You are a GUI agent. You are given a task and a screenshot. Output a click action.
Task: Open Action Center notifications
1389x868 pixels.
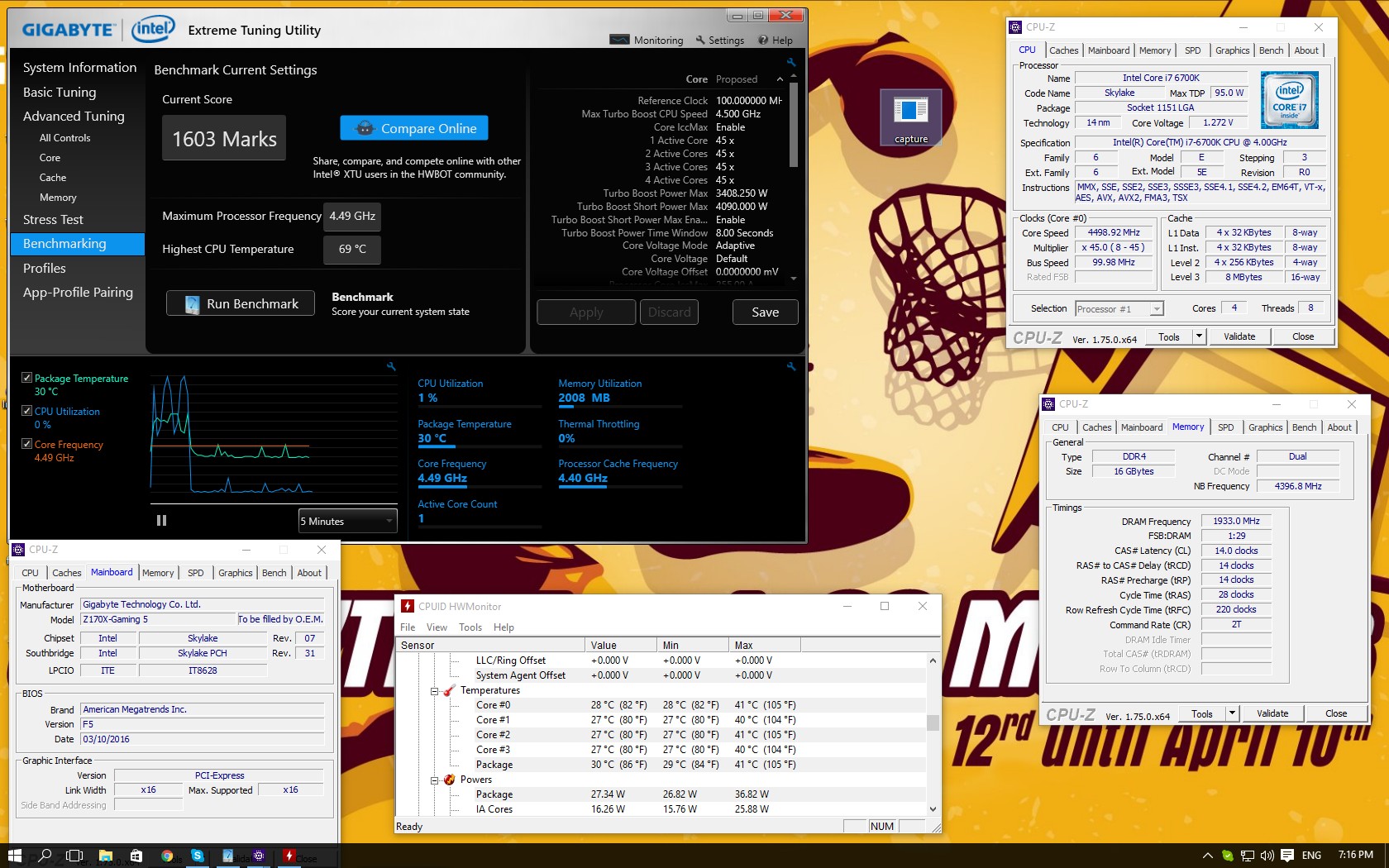point(1287,856)
